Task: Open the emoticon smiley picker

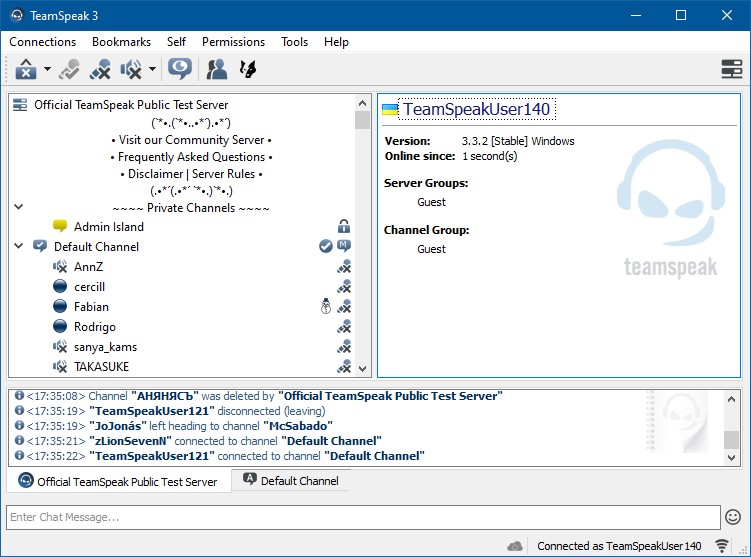Action: pyautogui.click(x=733, y=517)
